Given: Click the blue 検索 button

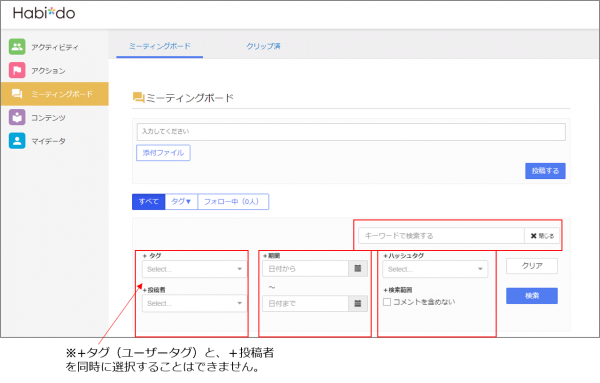Looking at the screenshot, I should [x=532, y=296].
